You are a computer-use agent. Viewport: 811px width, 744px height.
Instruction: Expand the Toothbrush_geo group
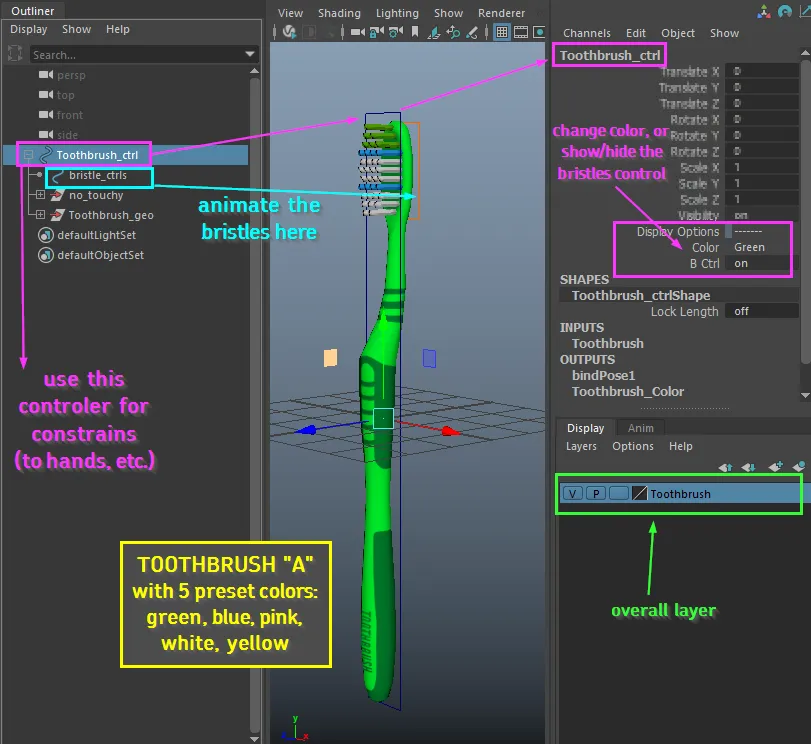[x=40, y=215]
